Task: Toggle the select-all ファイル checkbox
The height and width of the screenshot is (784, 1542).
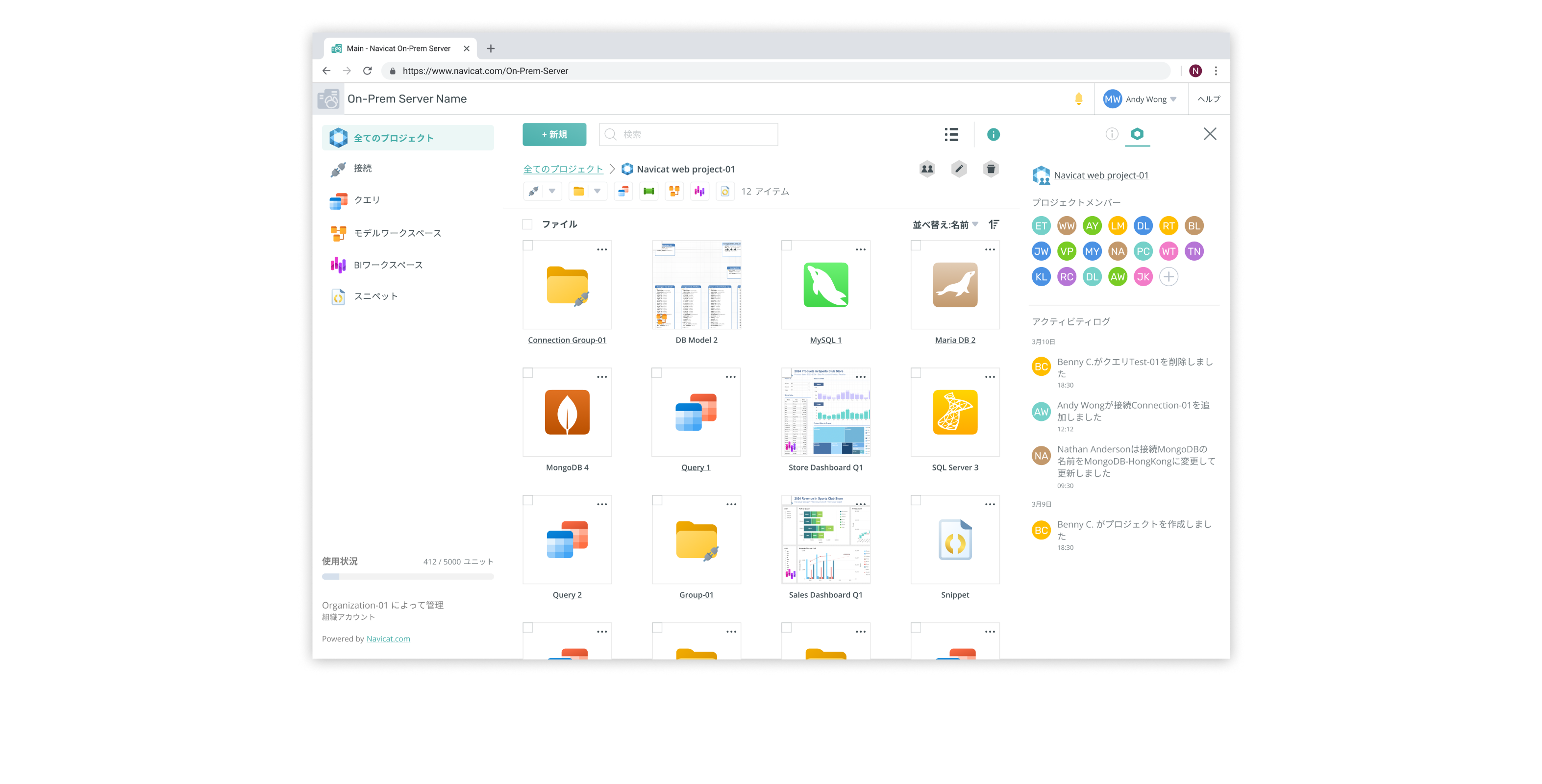Action: coord(527,224)
